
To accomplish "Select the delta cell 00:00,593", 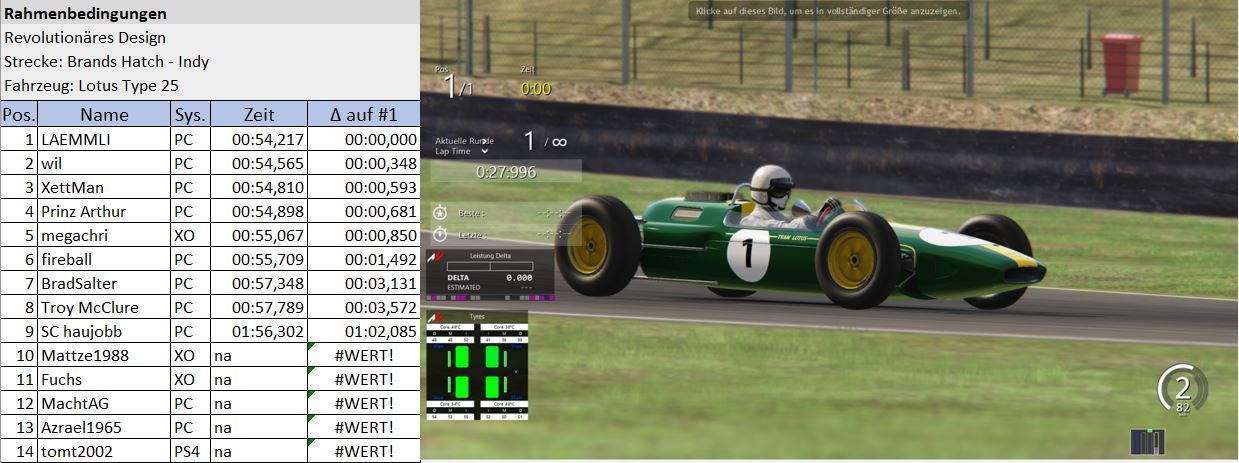I will point(364,187).
